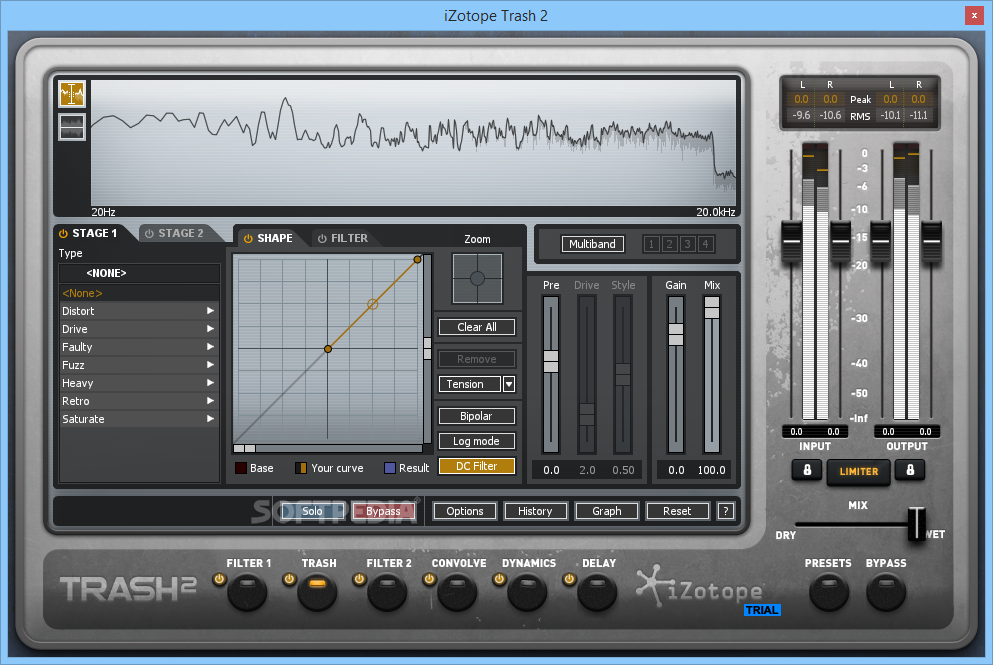Viewport: 993px width, 665px height.
Task: Select multiband band 1
Action: tap(651, 244)
